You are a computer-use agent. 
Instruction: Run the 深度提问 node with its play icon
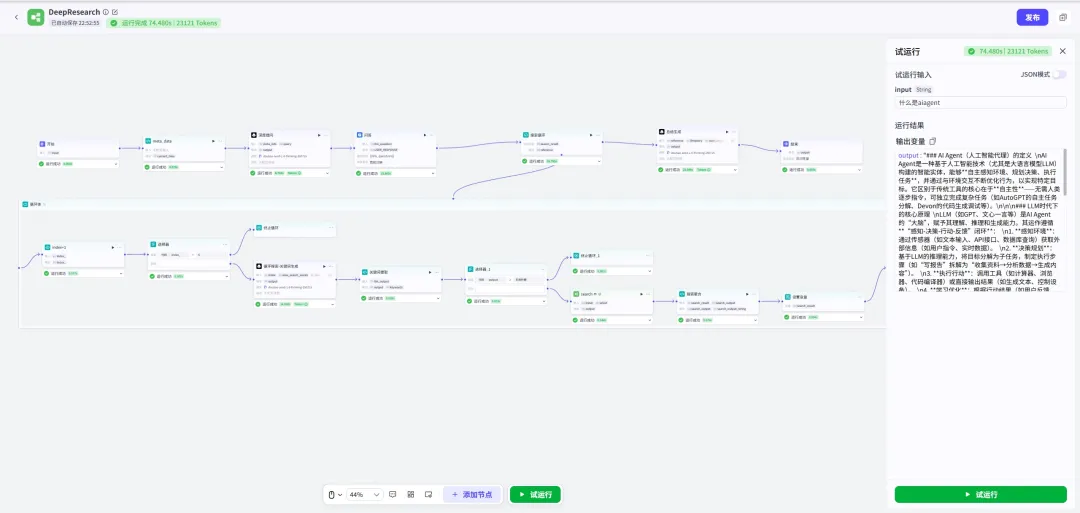coord(319,135)
